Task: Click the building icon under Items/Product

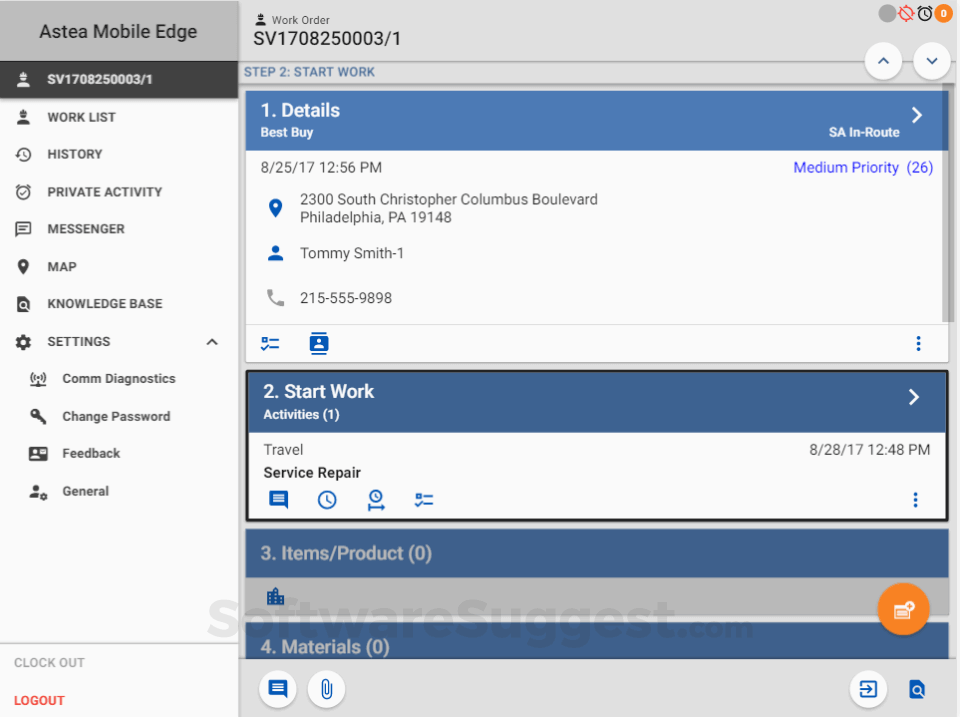Action: pyautogui.click(x=275, y=596)
